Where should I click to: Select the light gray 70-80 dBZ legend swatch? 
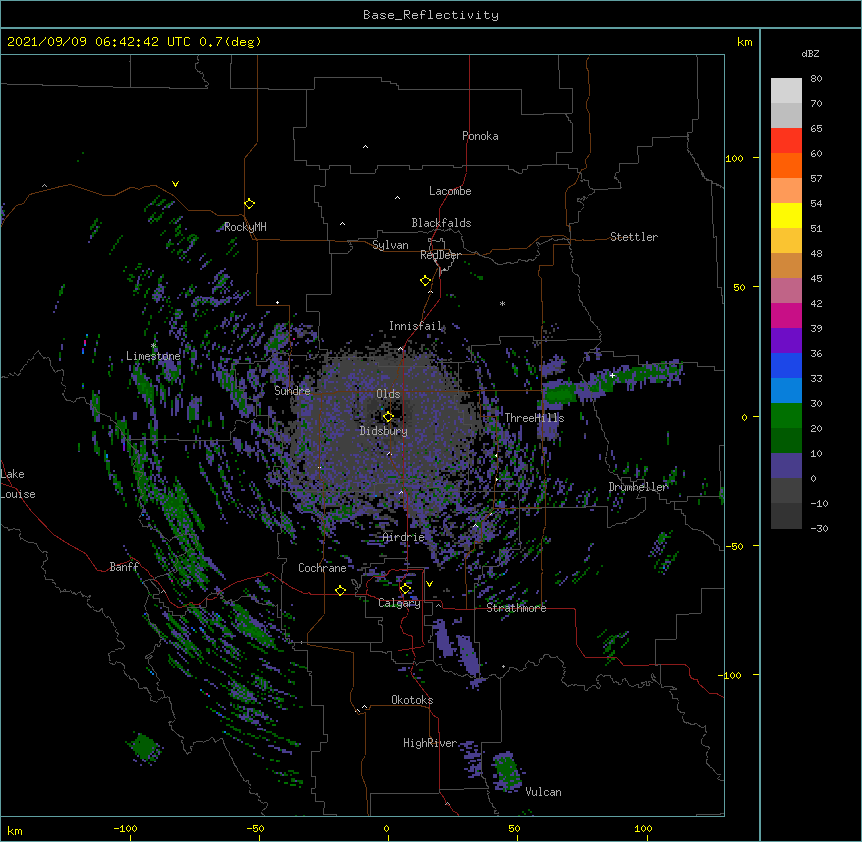(x=786, y=91)
